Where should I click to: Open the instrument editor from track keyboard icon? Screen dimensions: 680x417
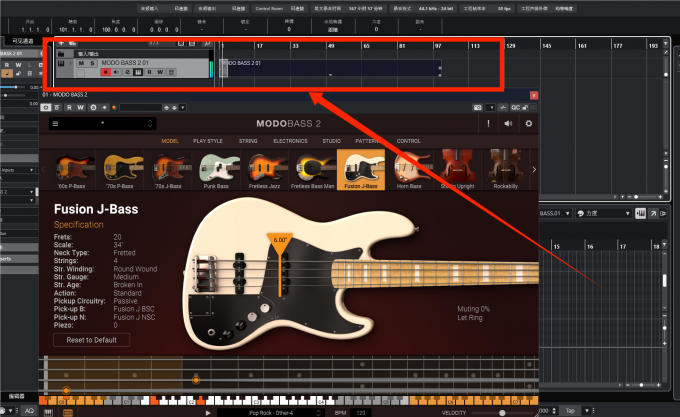138,72
